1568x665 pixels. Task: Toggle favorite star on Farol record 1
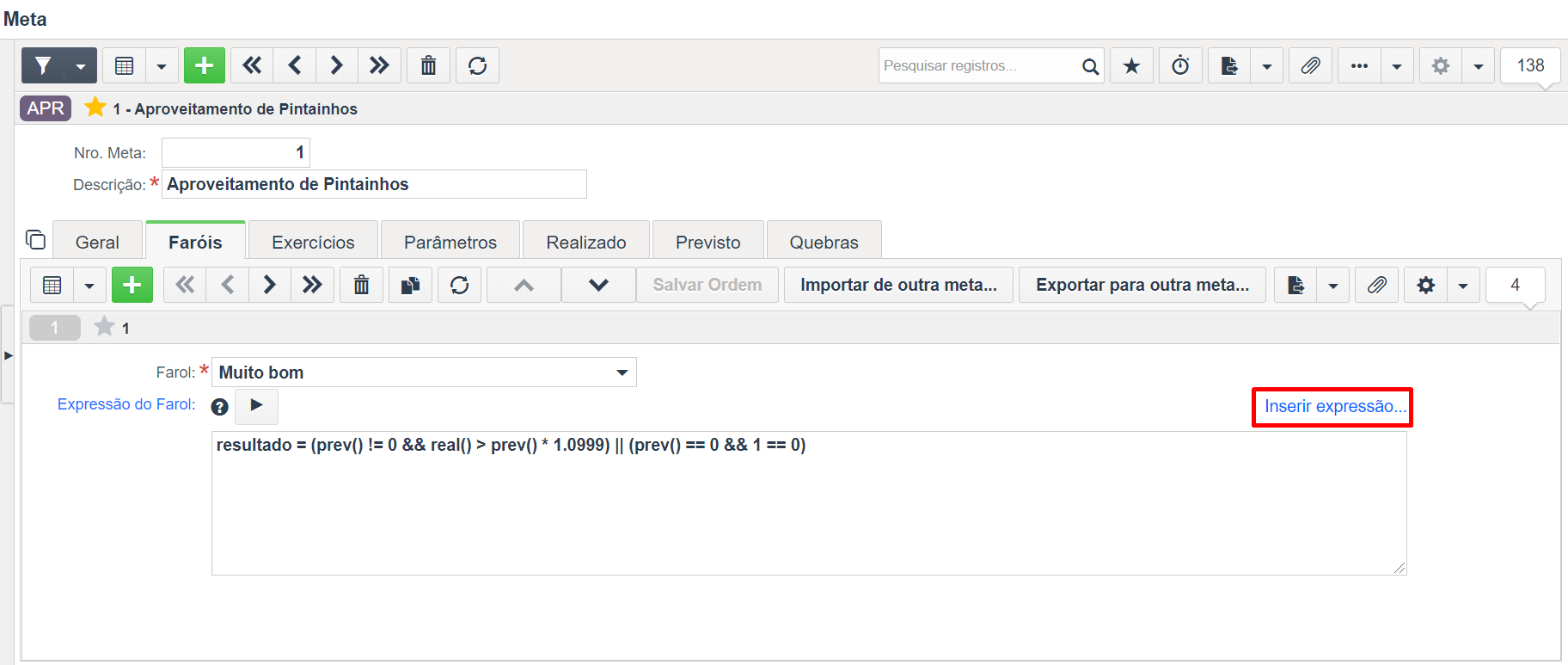(x=104, y=327)
